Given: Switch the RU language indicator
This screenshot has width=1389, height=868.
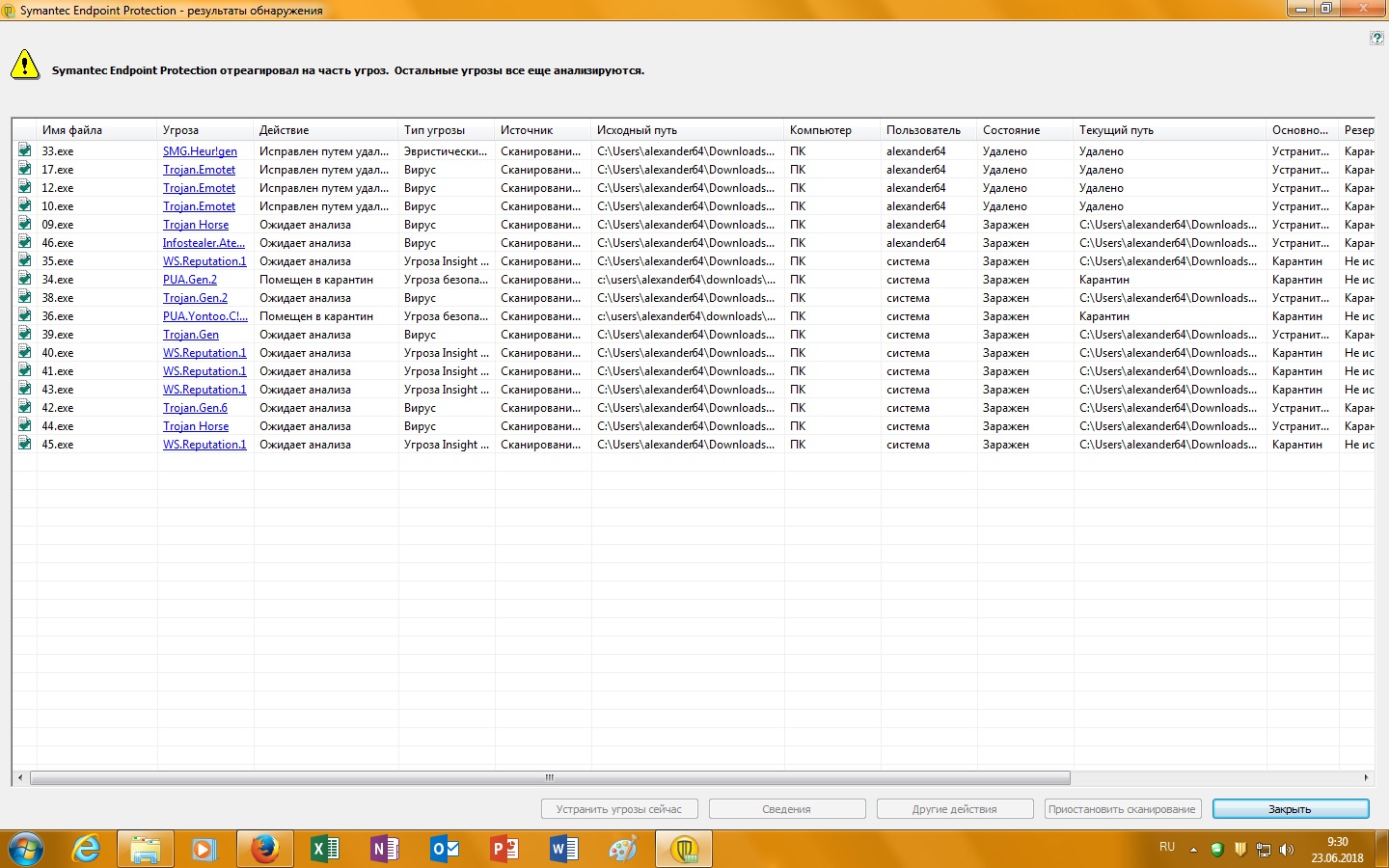Looking at the screenshot, I should tap(1167, 848).
